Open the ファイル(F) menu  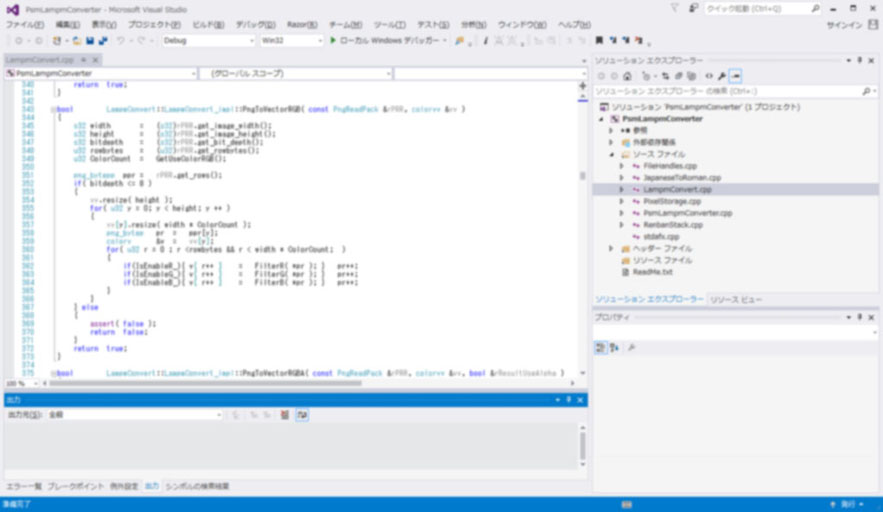(x=25, y=25)
